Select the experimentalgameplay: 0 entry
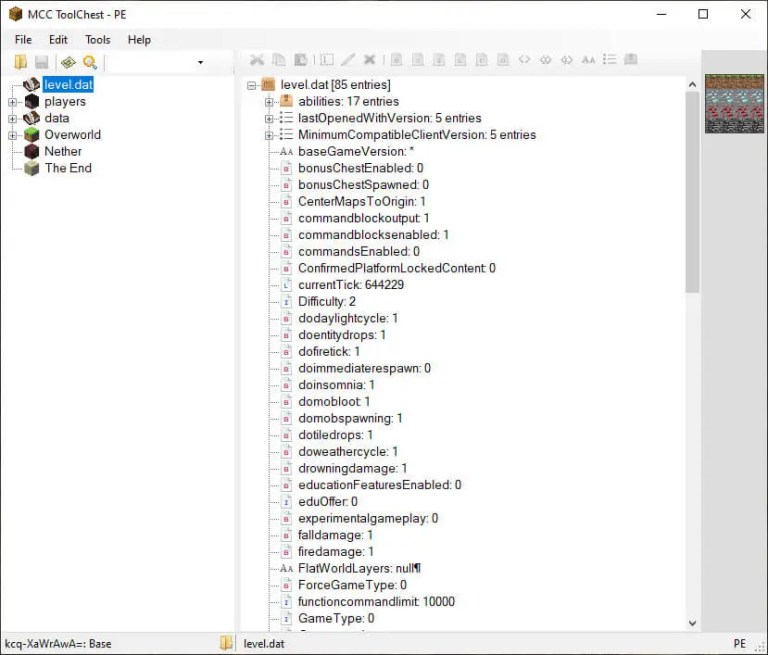 (x=368, y=518)
